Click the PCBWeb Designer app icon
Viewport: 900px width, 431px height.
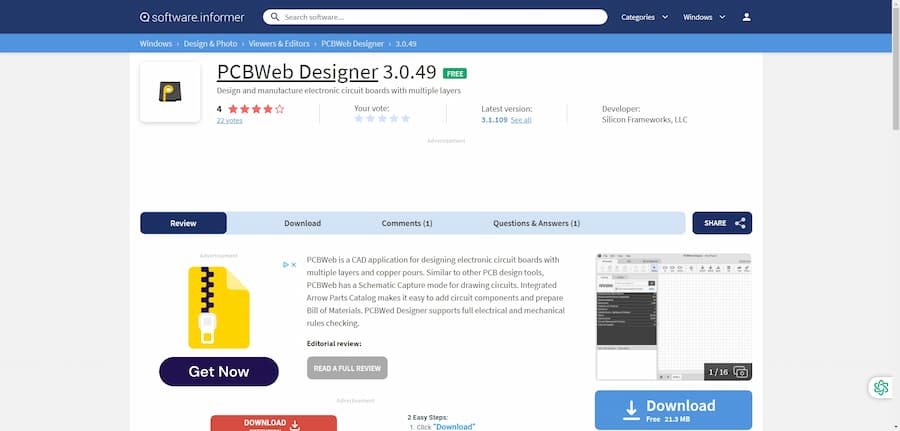(x=170, y=92)
